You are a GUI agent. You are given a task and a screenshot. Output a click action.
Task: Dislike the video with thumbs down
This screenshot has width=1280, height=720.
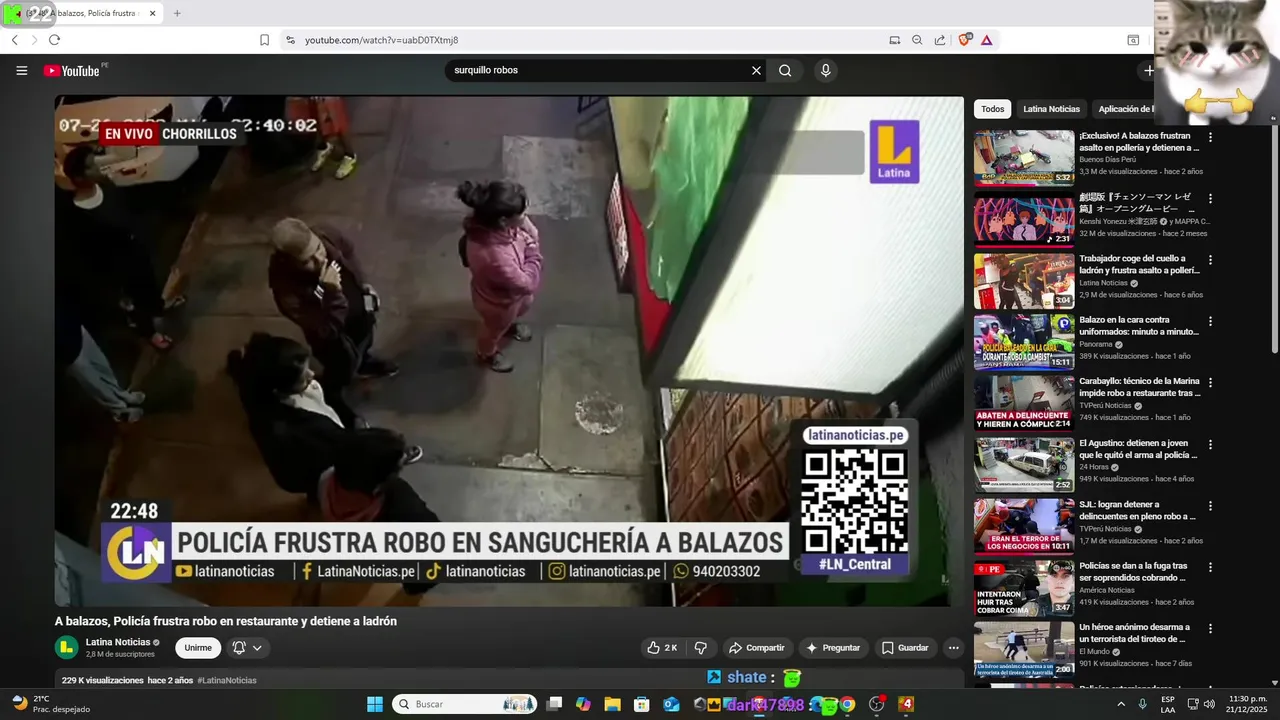[x=701, y=648]
